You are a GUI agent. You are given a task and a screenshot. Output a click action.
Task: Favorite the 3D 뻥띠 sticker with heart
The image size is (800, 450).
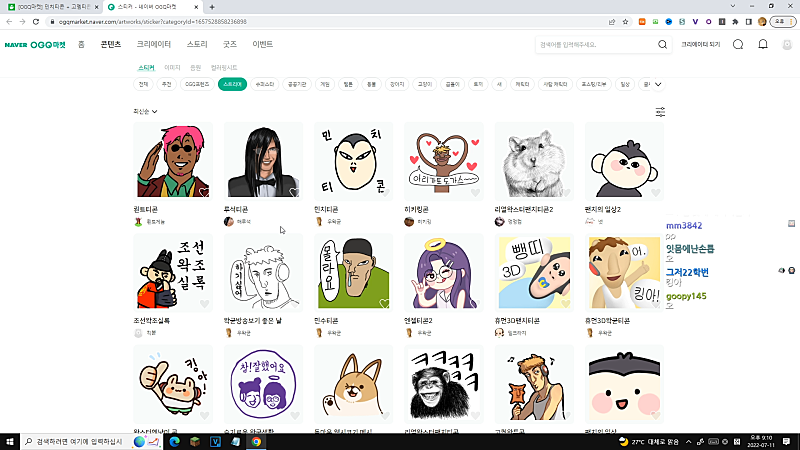(x=565, y=304)
